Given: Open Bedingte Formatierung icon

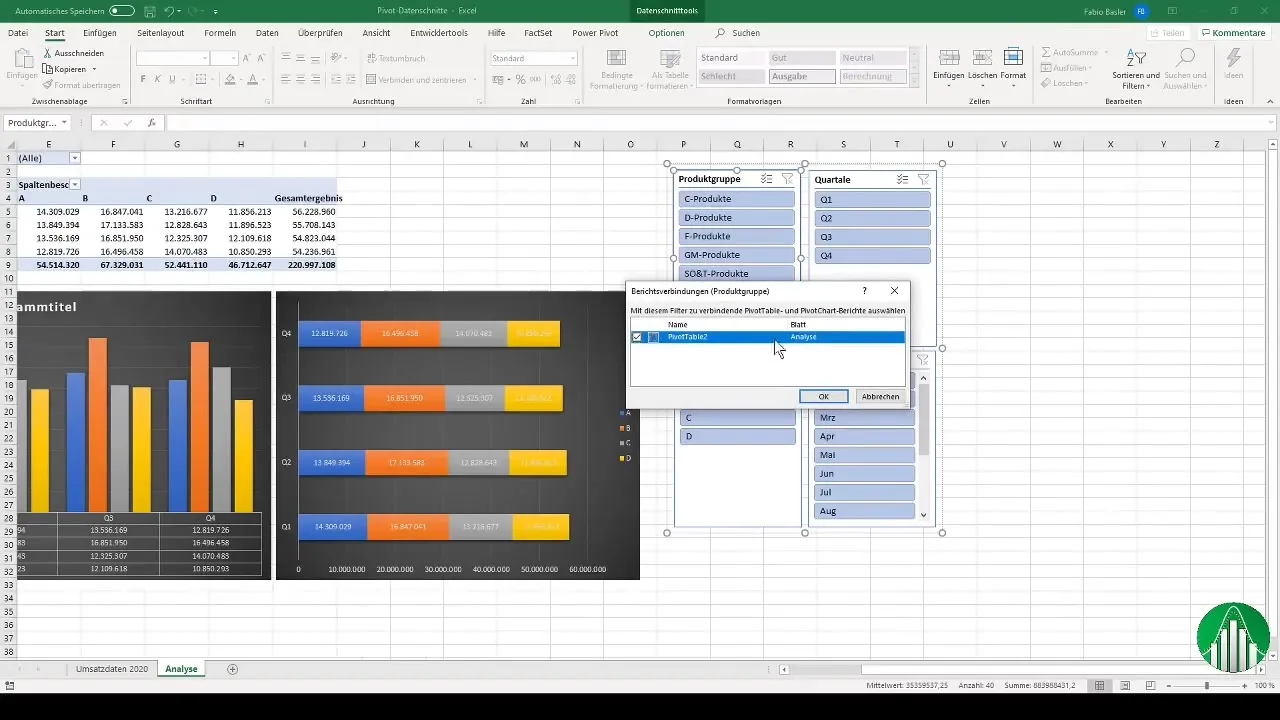Looking at the screenshot, I should tap(617, 57).
